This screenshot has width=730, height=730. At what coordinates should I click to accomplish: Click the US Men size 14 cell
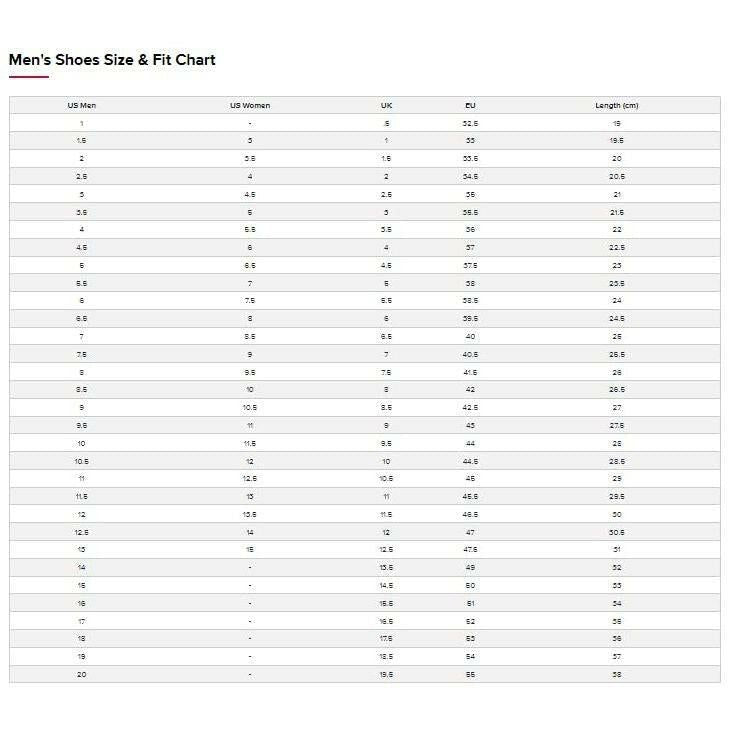82,567
